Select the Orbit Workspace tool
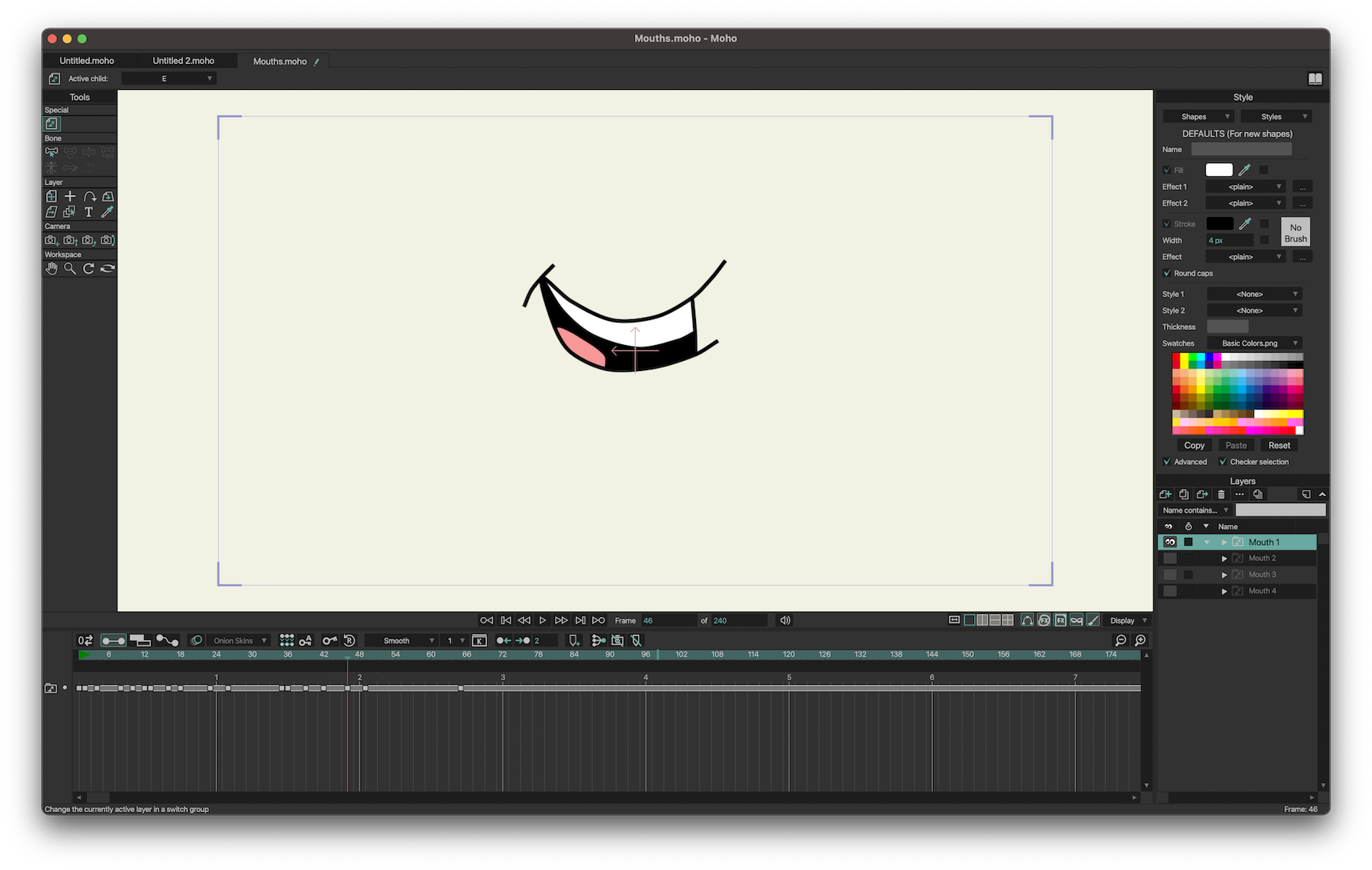The image size is (1372, 870). click(x=107, y=268)
